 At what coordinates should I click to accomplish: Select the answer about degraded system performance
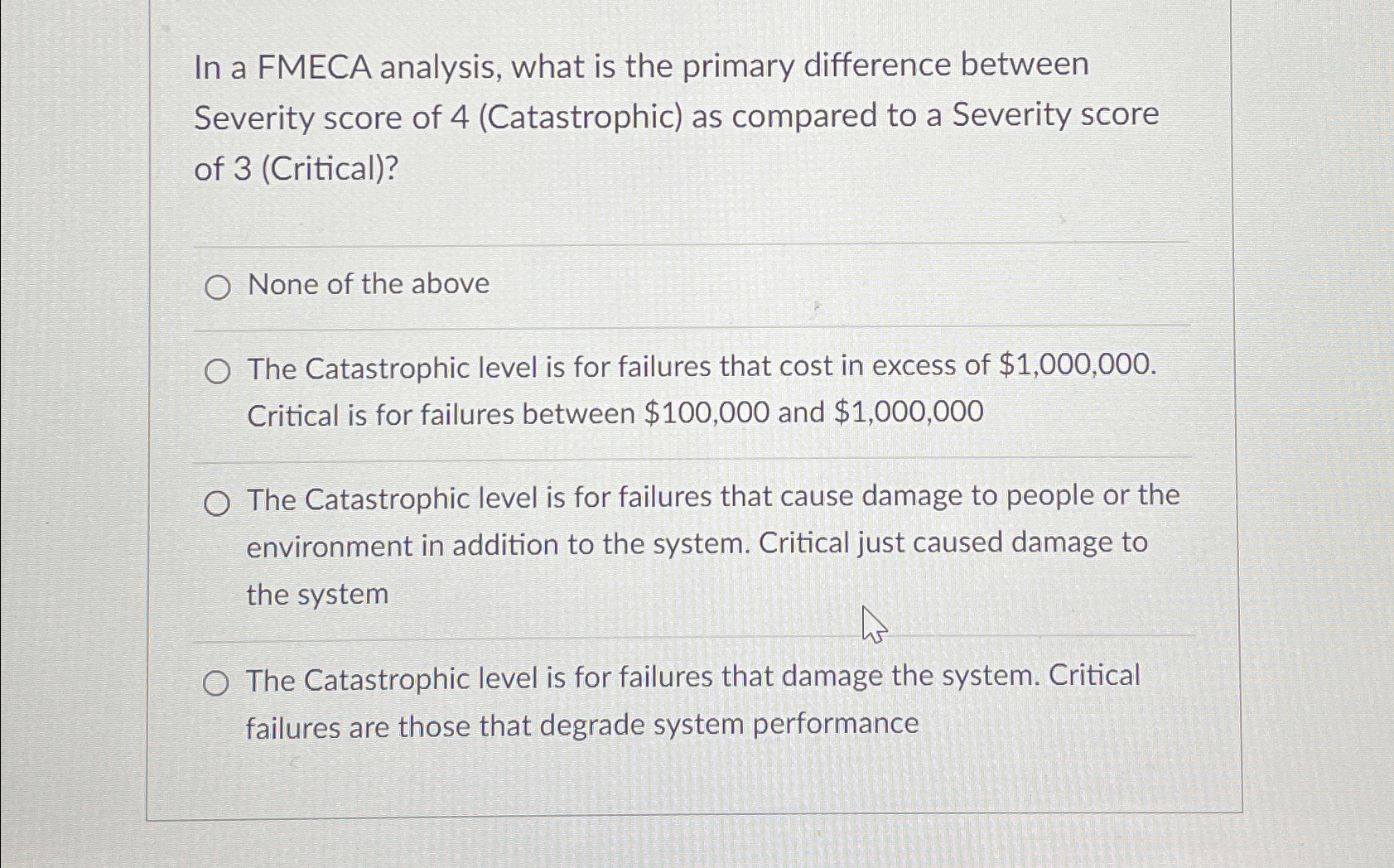tap(217, 682)
